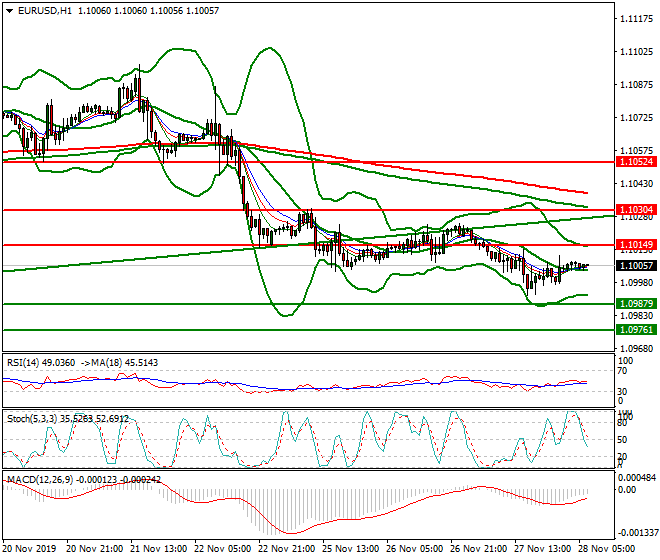
Task: Click the 22 Nov 05:00 time axis label
Action: (223, 549)
